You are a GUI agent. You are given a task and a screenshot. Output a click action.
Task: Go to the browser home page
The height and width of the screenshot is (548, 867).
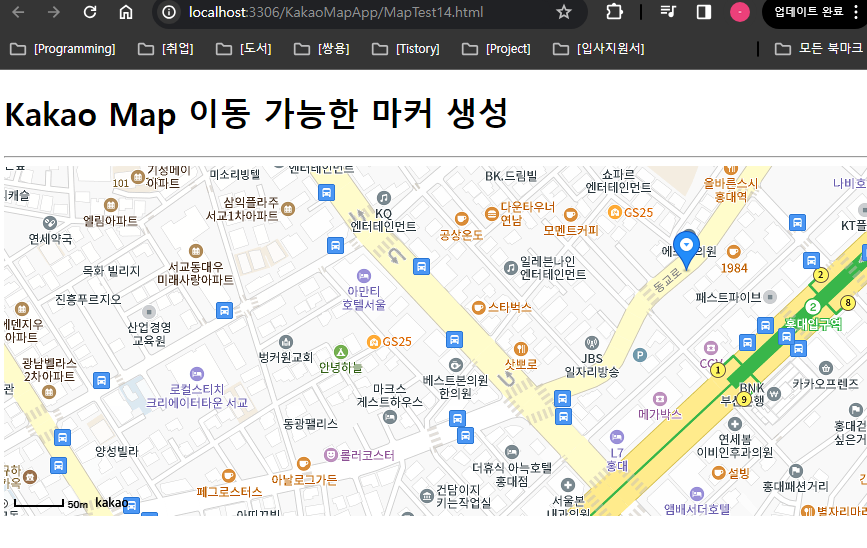click(126, 12)
